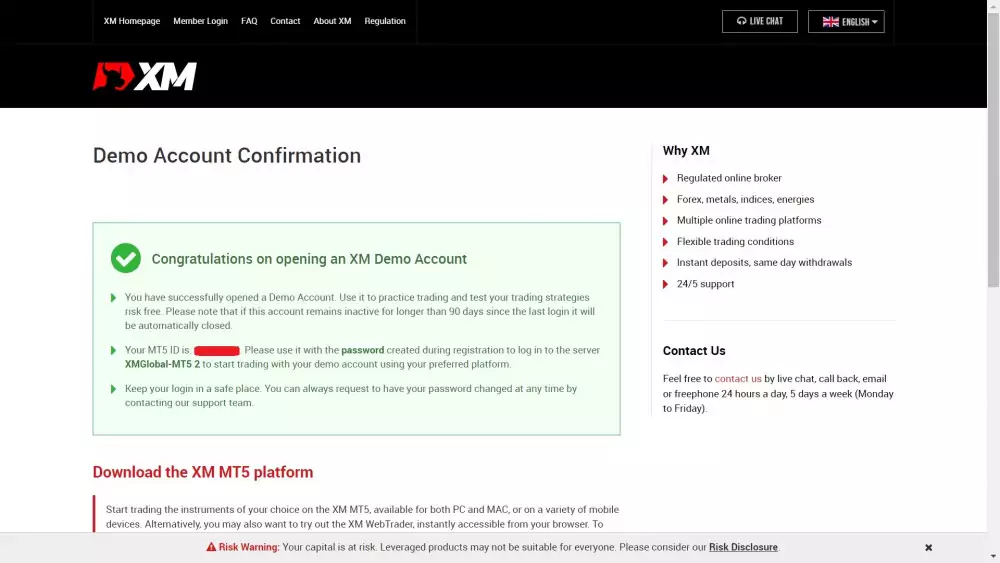Click the XM bull logo
The image size is (1000, 563).
(x=144, y=77)
